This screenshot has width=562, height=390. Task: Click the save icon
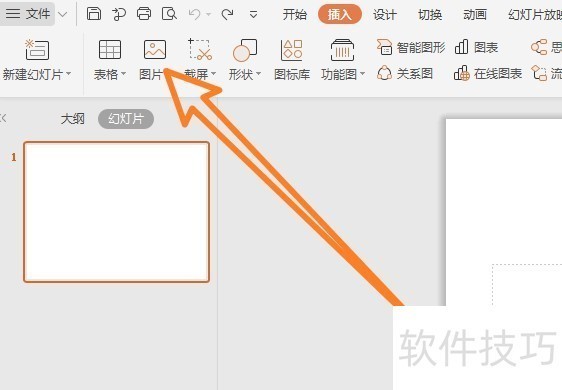(94, 14)
